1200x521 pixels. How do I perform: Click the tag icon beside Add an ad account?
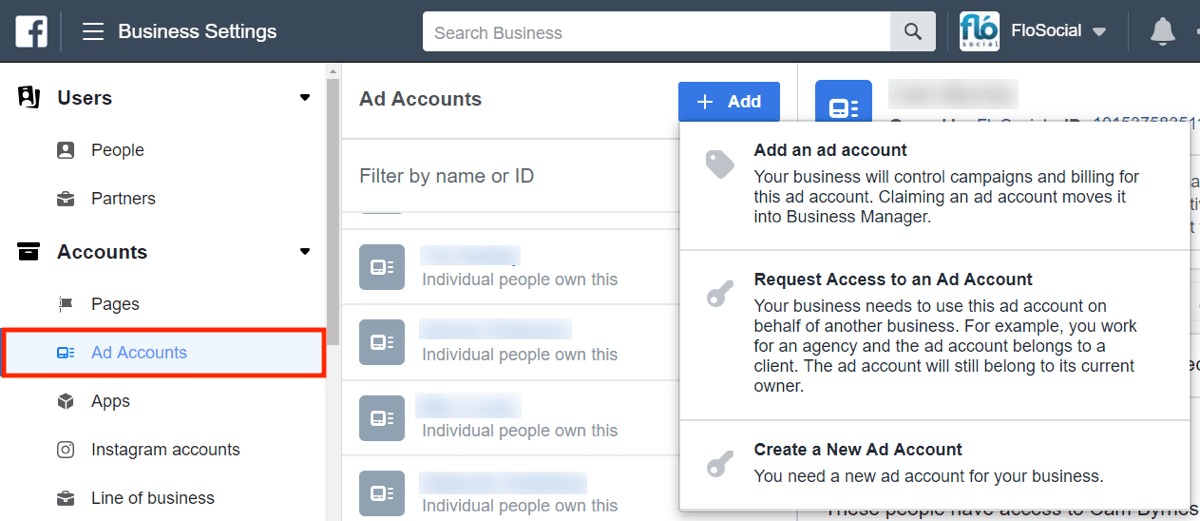tap(720, 164)
